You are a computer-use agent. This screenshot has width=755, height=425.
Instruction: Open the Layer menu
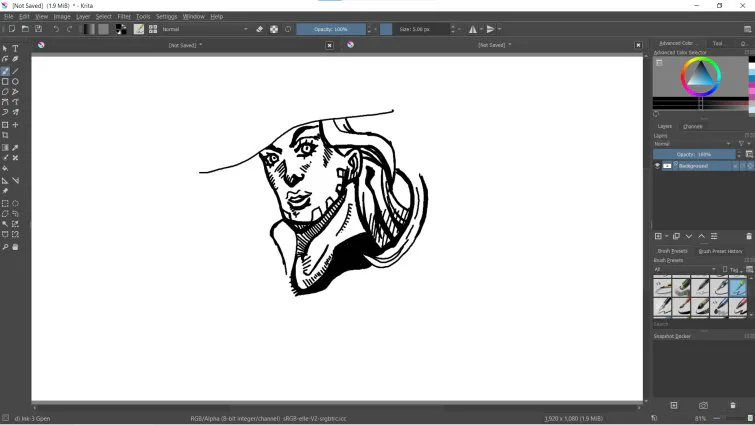click(83, 16)
